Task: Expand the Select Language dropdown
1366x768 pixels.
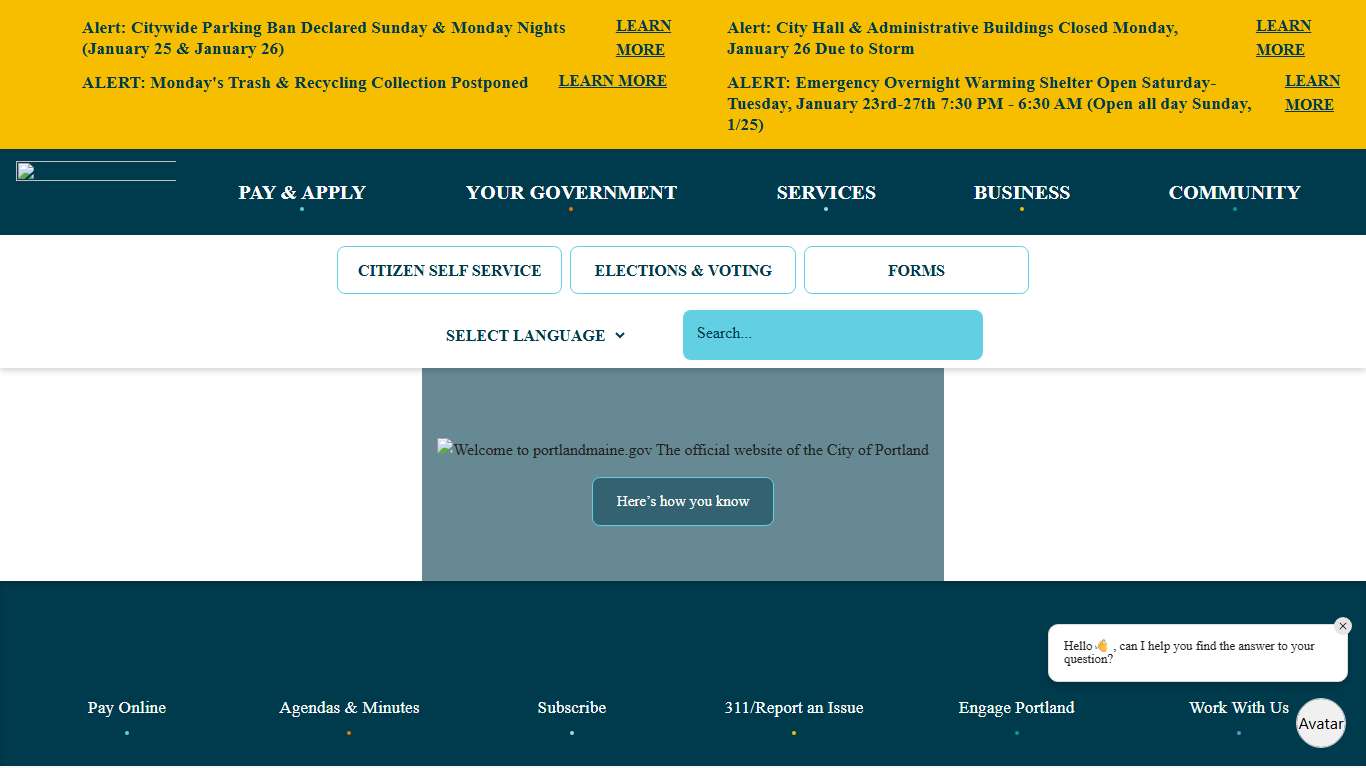Action: (535, 336)
